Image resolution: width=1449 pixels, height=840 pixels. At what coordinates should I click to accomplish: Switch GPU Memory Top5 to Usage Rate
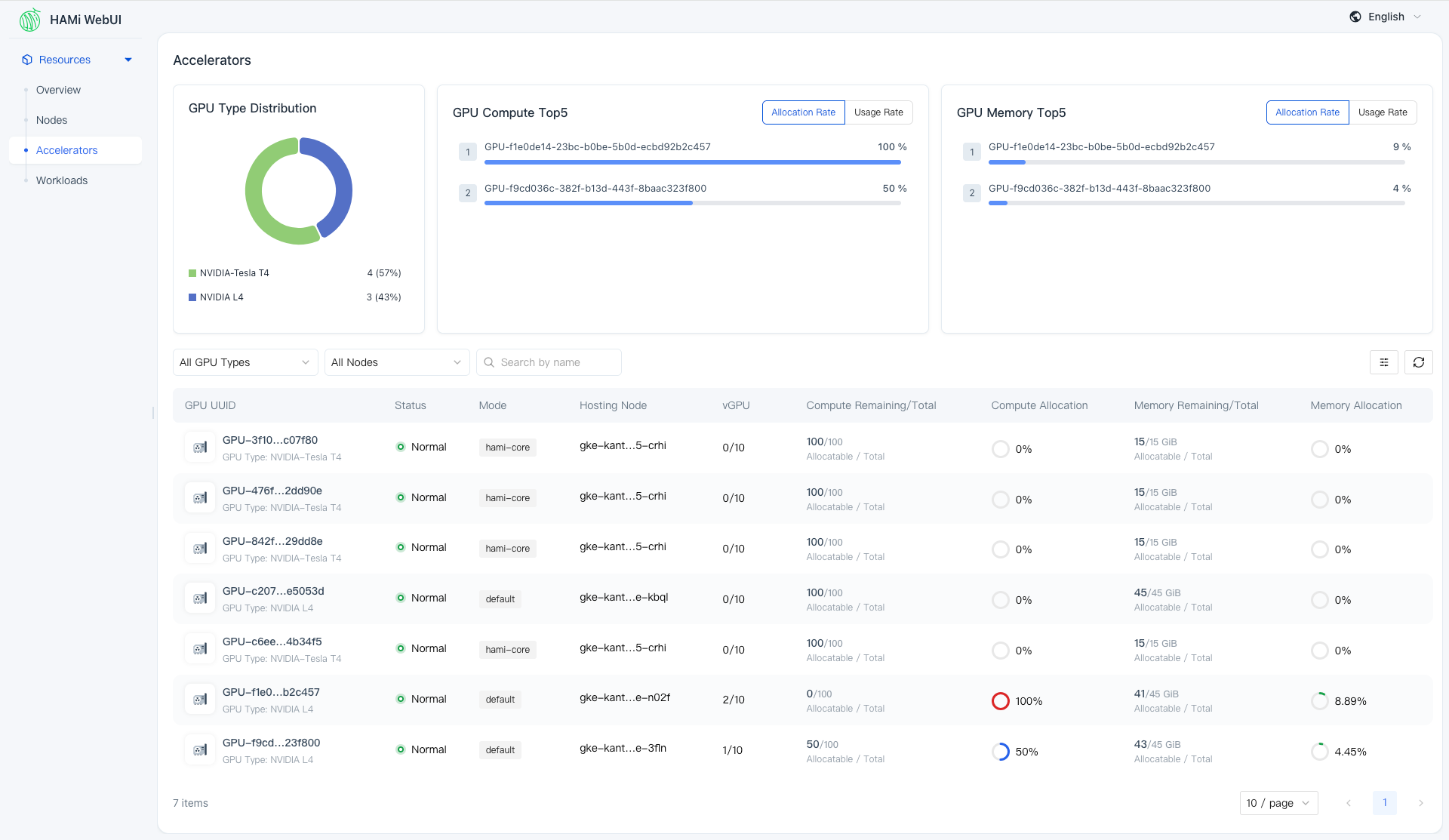coord(1382,112)
